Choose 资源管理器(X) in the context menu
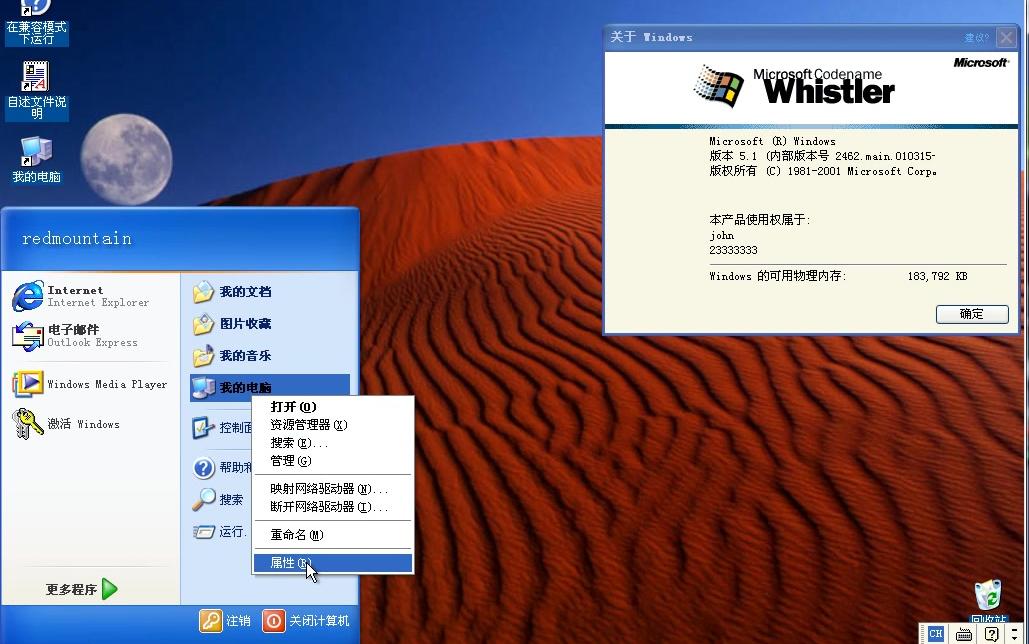The height and width of the screenshot is (644, 1029). 332,425
